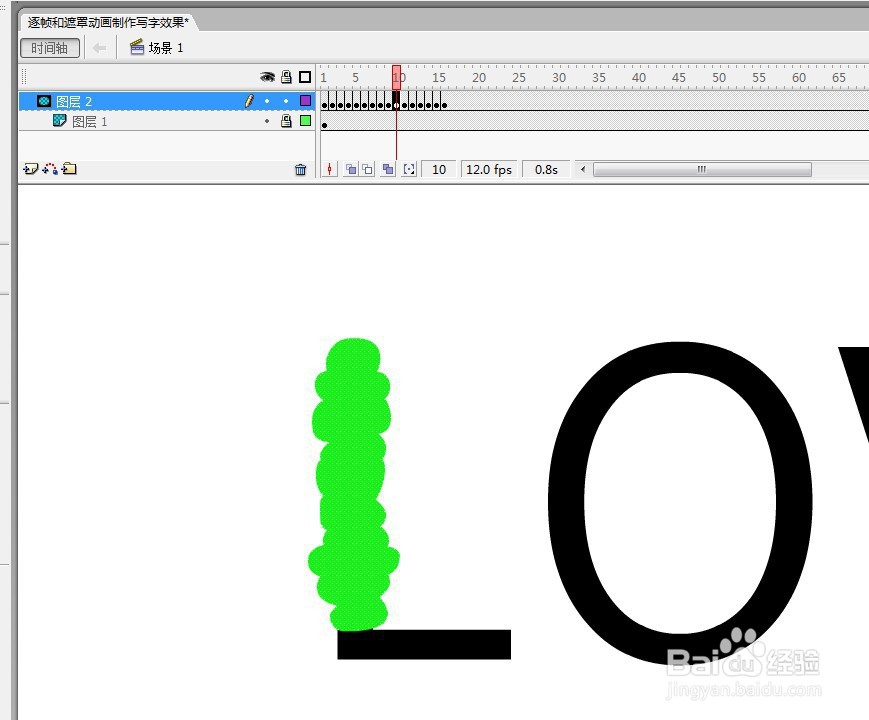The height and width of the screenshot is (720, 869).
Task: Select the 图层 2 mask layer
Action: (166, 101)
